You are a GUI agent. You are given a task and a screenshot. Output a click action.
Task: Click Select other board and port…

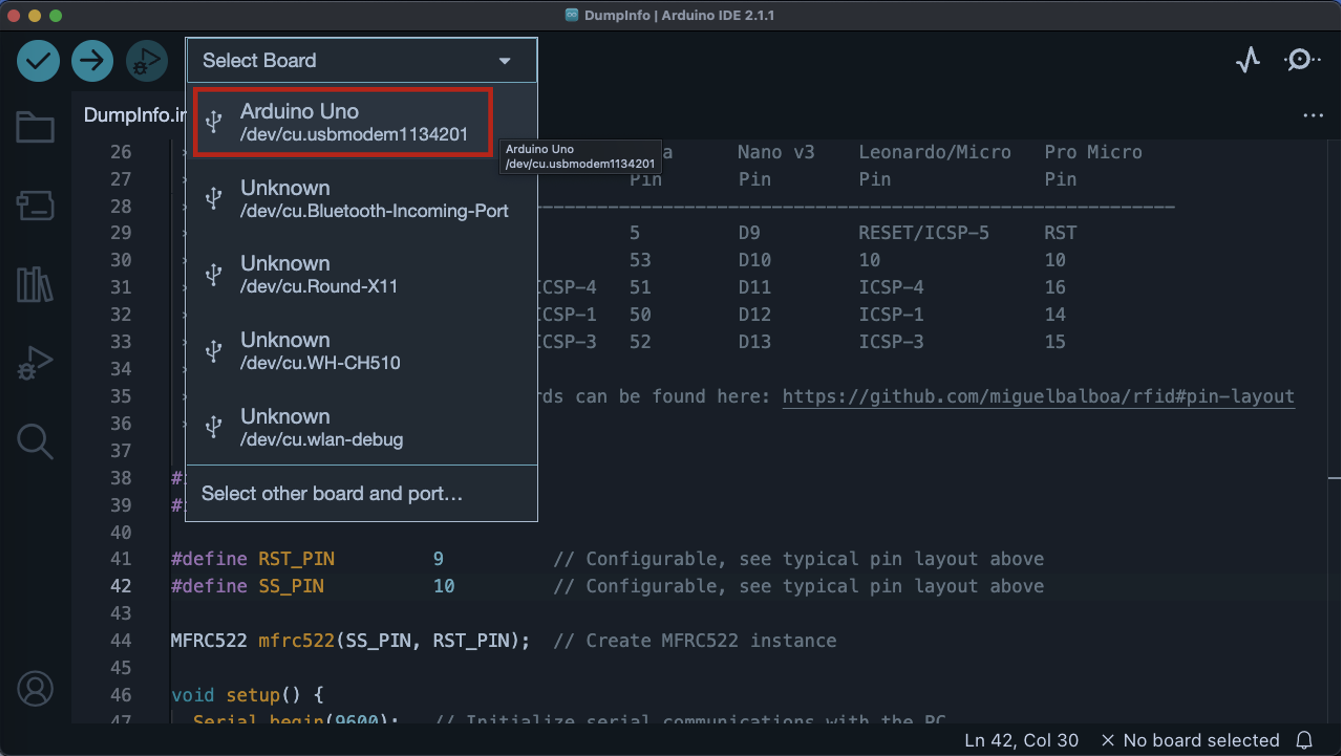(x=332, y=494)
